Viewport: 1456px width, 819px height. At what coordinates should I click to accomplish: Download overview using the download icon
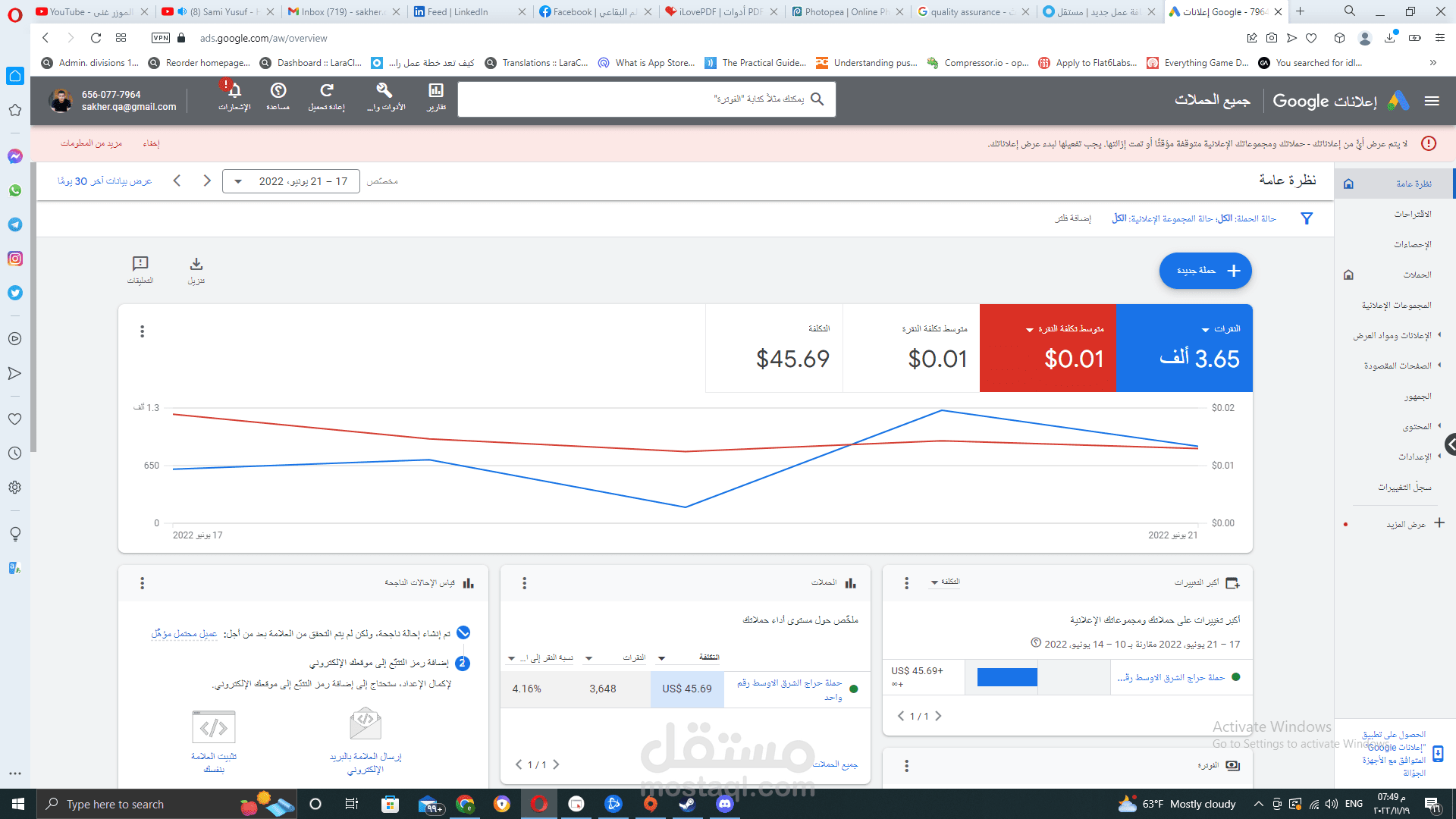click(196, 265)
